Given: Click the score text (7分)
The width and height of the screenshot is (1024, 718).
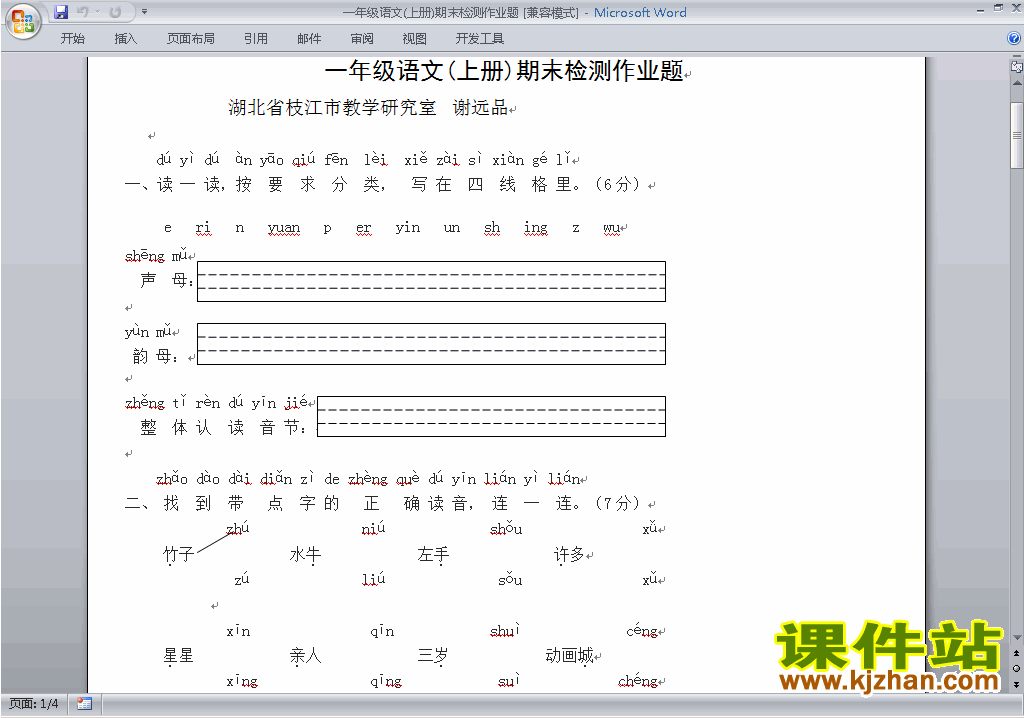Looking at the screenshot, I should point(617,503).
